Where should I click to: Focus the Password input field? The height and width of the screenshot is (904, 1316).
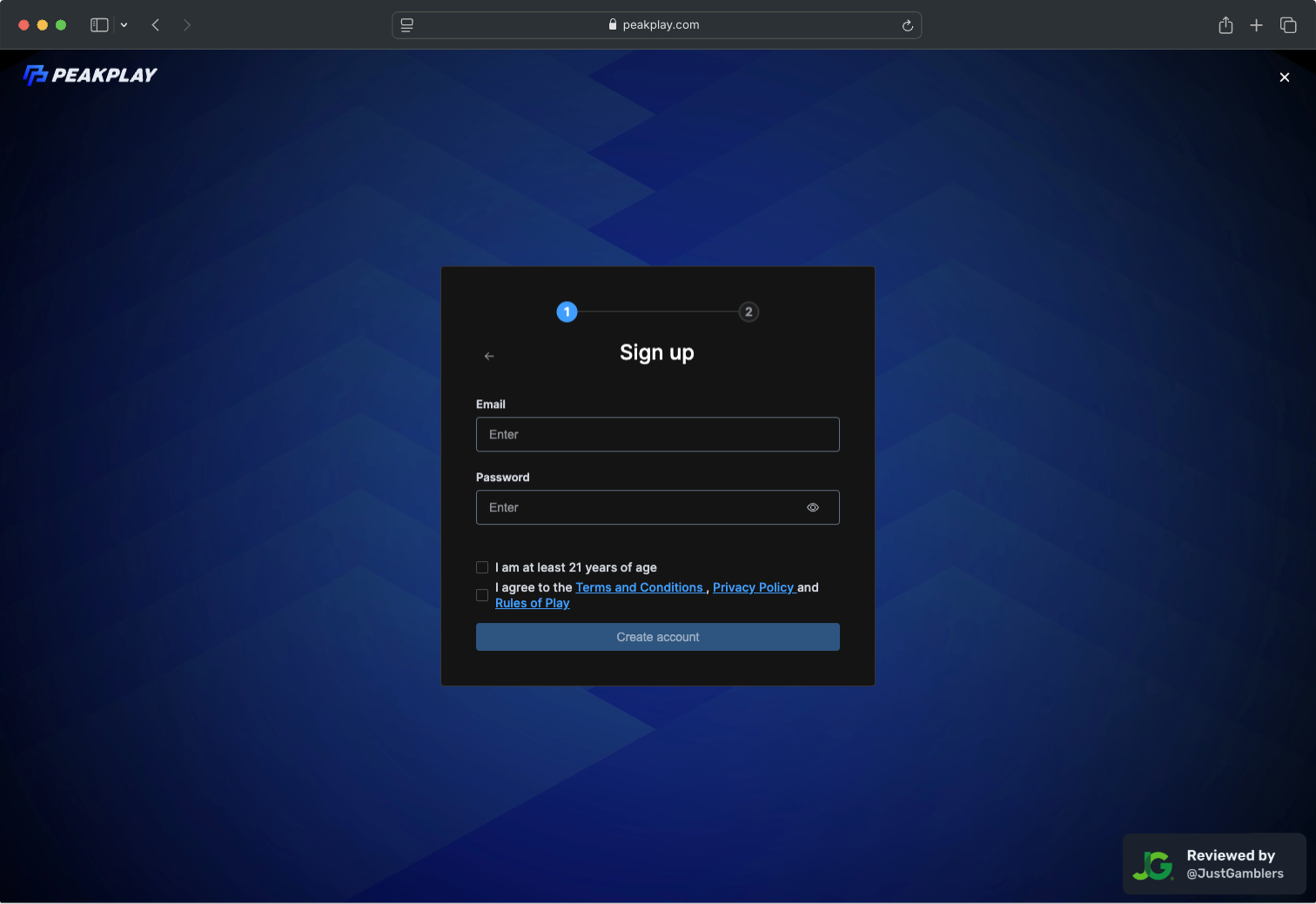[658, 507]
